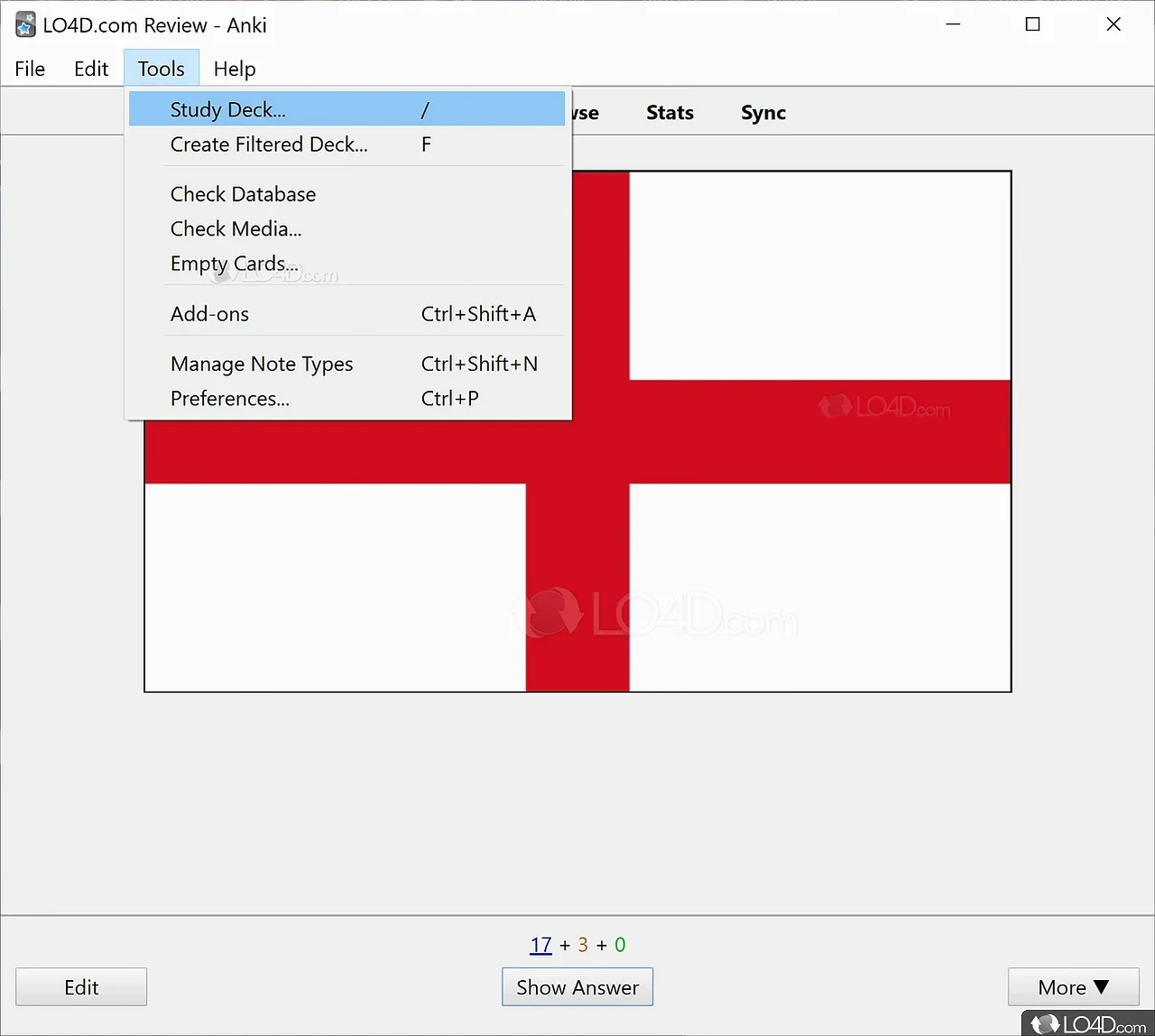Click the England flag card image
The height and width of the screenshot is (1036, 1155).
click(577, 431)
